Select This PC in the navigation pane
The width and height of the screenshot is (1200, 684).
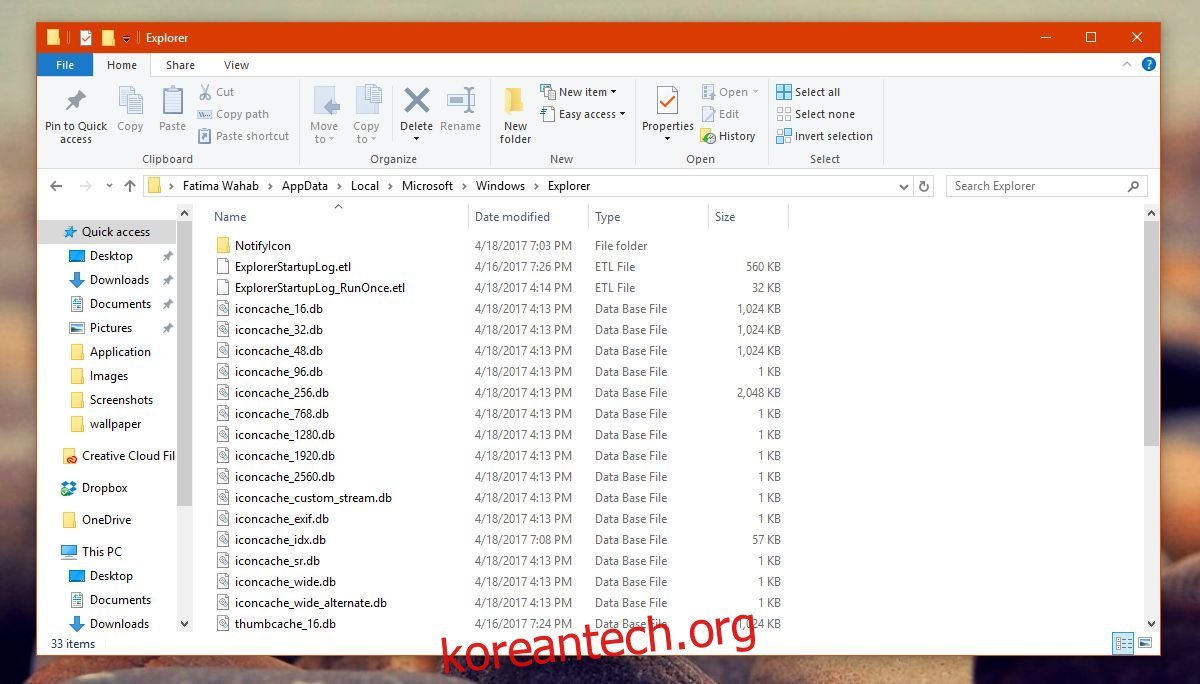click(x=91, y=552)
